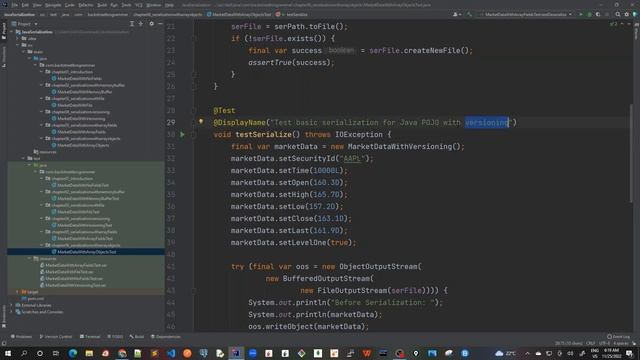Open Project panel gear options
The width and height of the screenshot is (640, 360).
click(x=151, y=24)
